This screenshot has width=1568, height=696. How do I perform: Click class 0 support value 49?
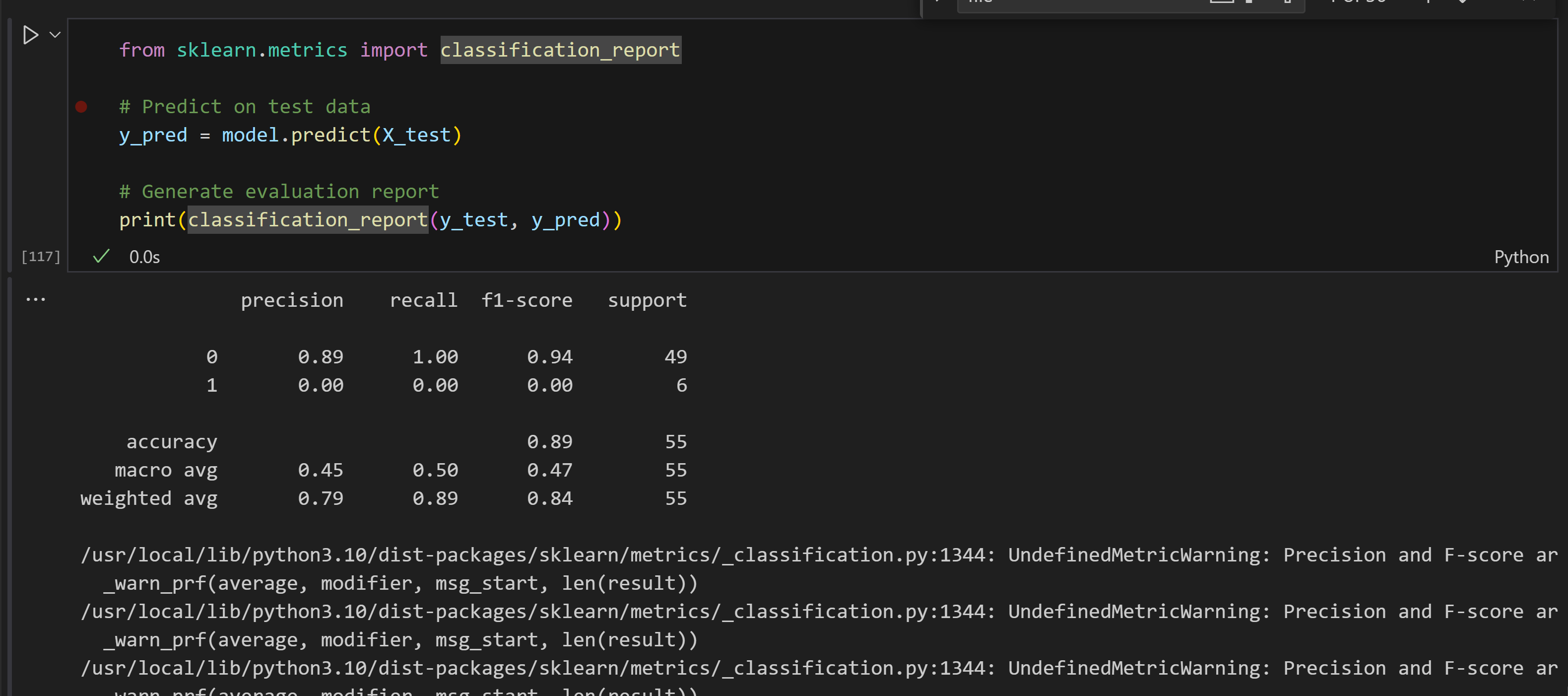pos(676,357)
